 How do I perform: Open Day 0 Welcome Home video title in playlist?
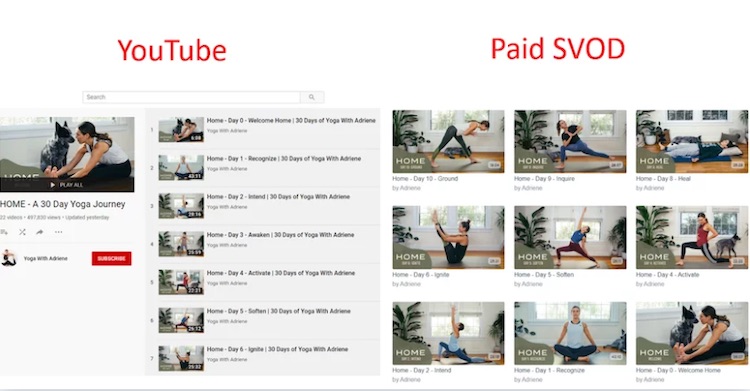tap(291, 121)
